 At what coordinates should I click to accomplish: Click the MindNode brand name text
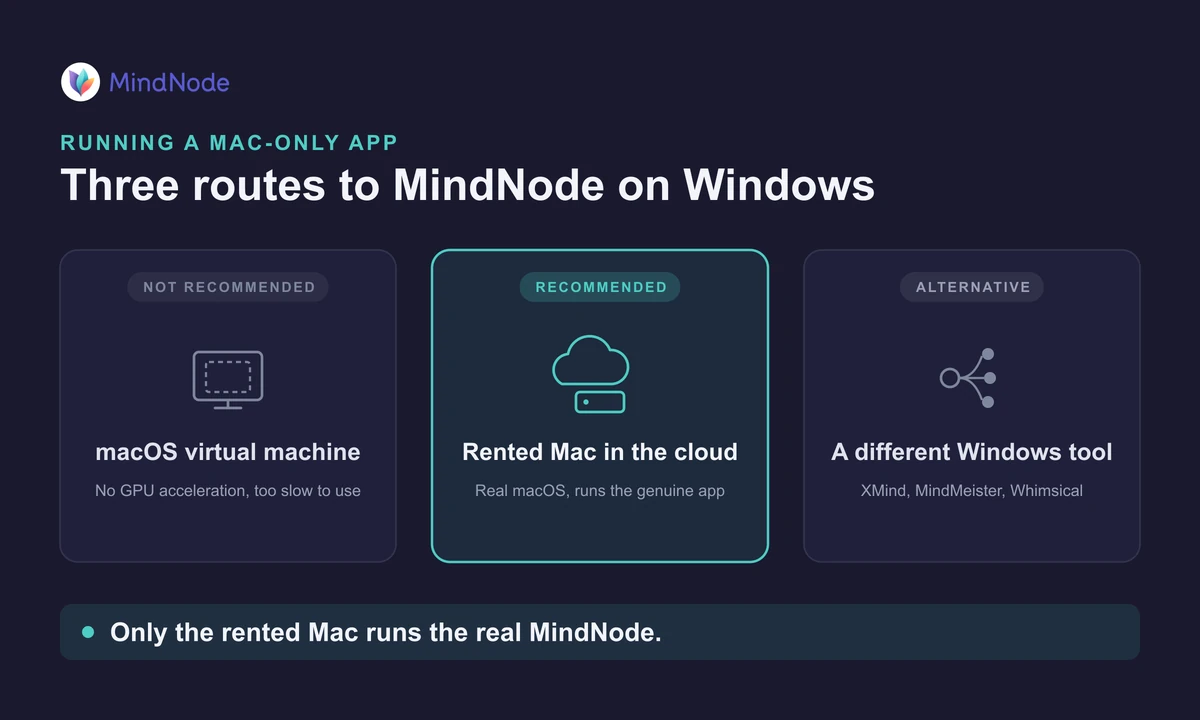(169, 83)
